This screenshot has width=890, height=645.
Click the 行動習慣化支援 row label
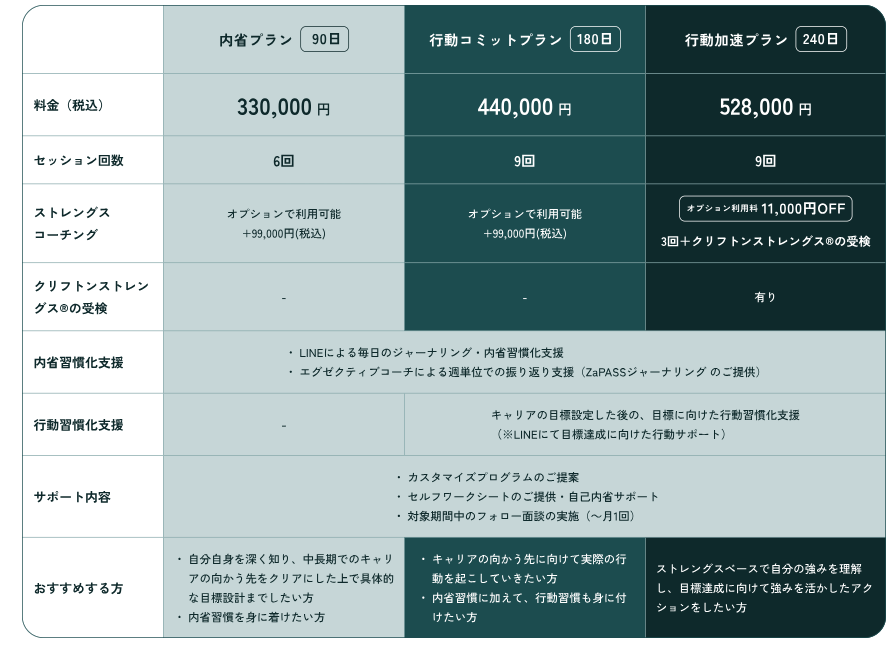[78, 424]
